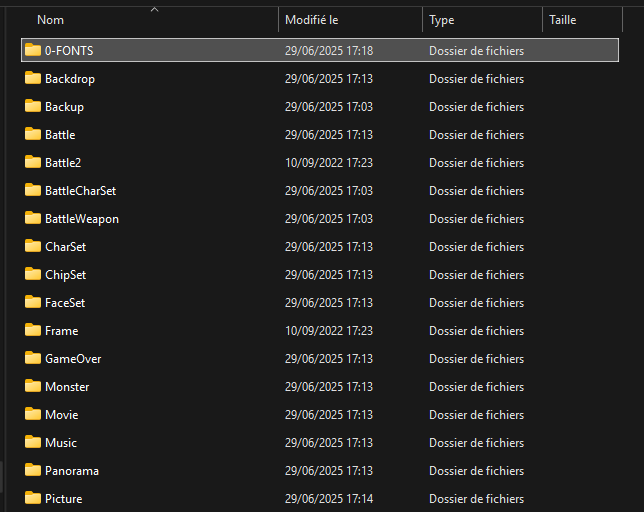Sort by the Taille column header
Image resolution: width=644 pixels, height=512 pixels.
(x=562, y=20)
